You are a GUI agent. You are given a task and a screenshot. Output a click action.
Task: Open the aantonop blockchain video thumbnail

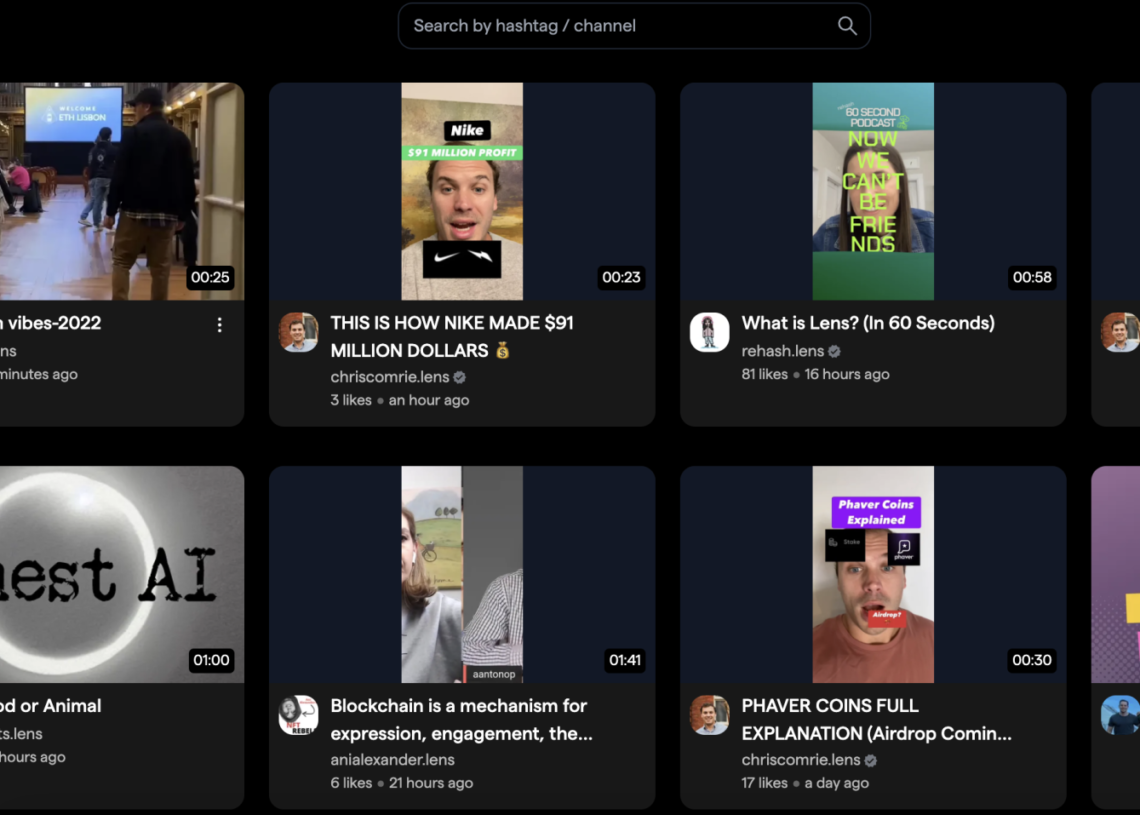(x=462, y=574)
